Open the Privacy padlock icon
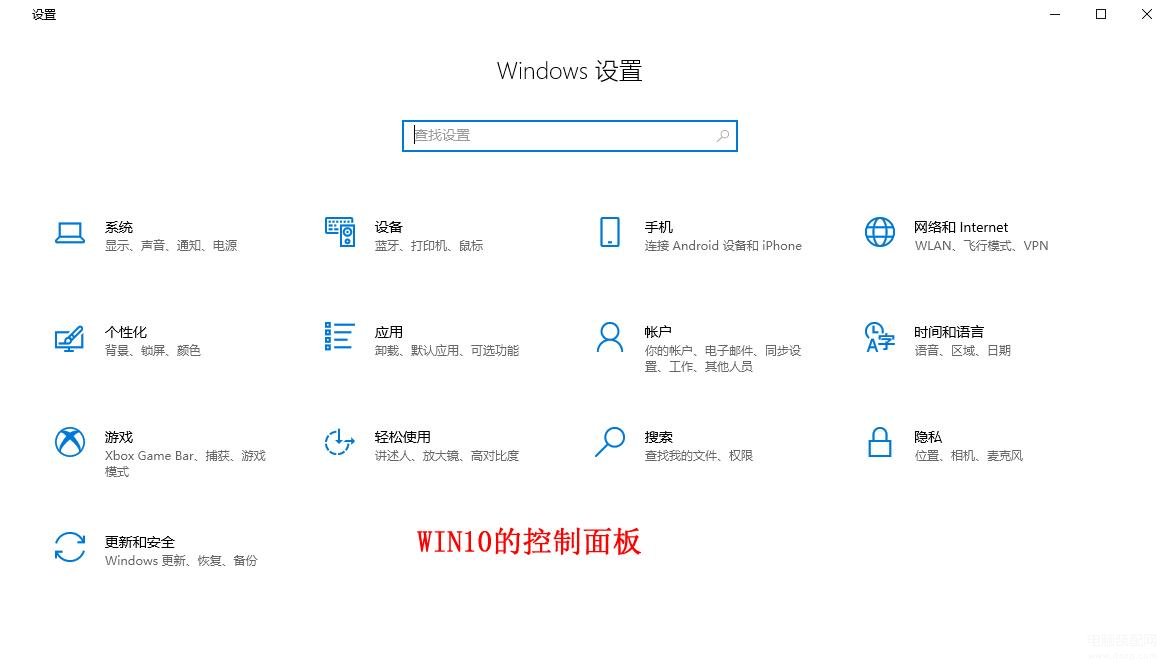The height and width of the screenshot is (669, 1167). [x=880, y=442]
